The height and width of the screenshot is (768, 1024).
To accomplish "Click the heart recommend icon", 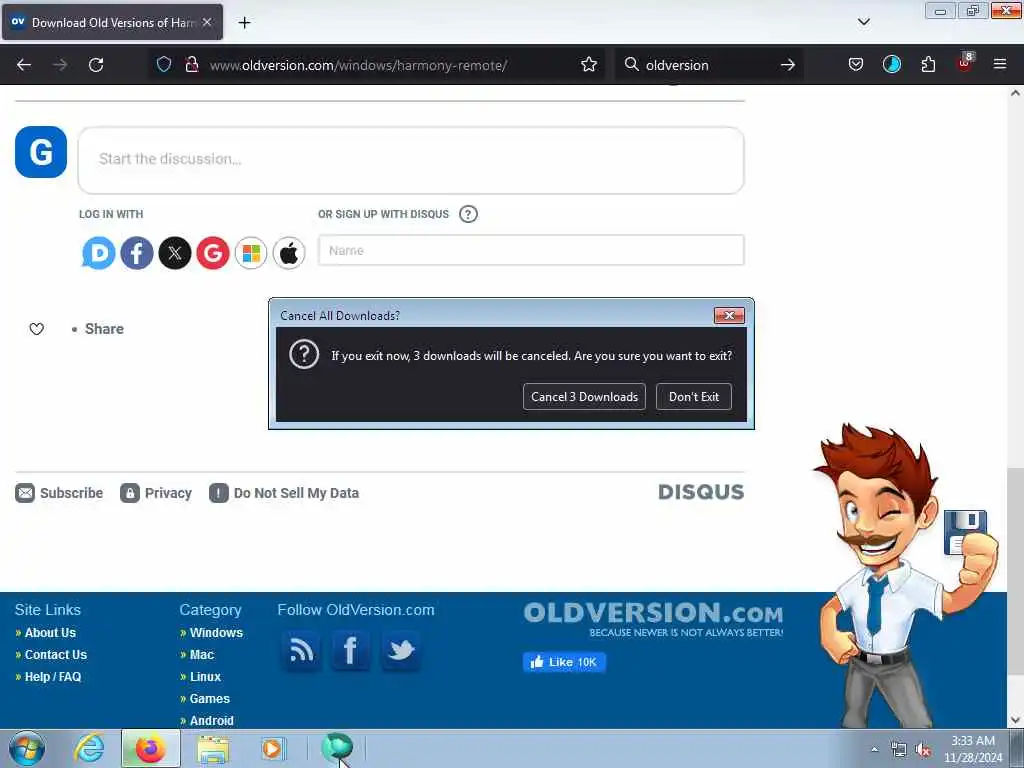I will pos(37,329).
